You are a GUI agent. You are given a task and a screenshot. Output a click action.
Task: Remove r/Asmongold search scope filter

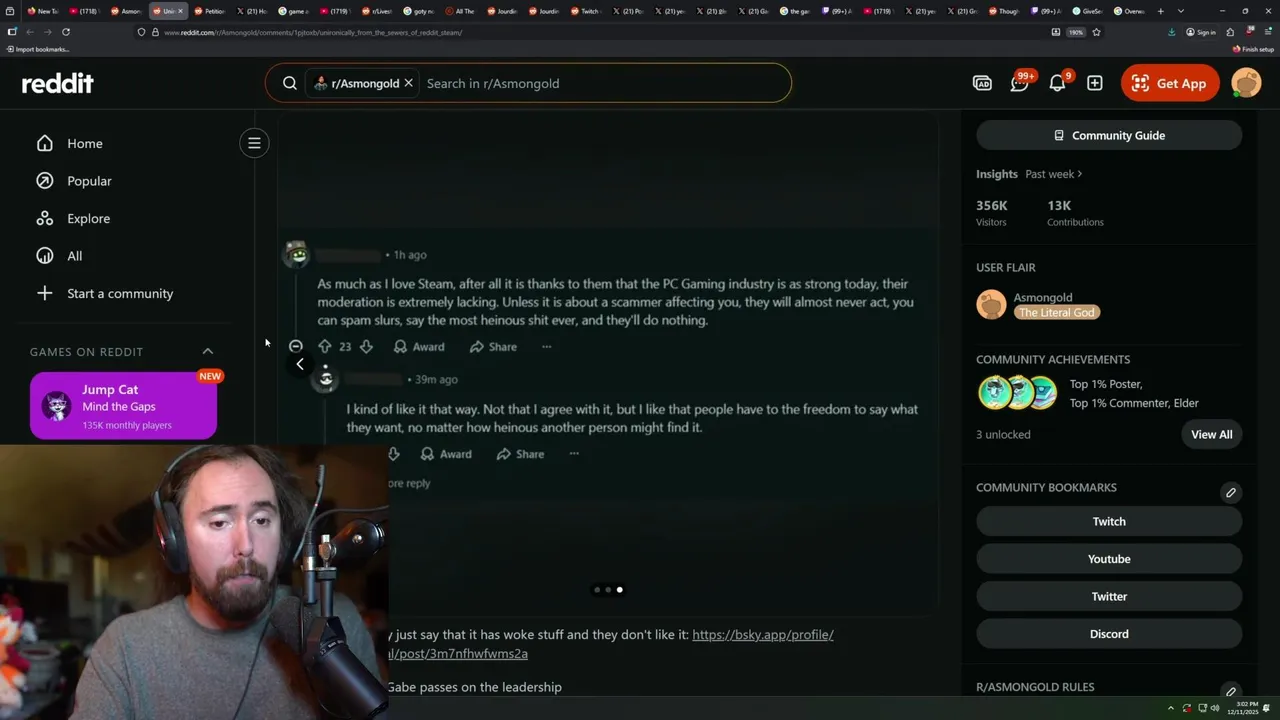point(408,83)
